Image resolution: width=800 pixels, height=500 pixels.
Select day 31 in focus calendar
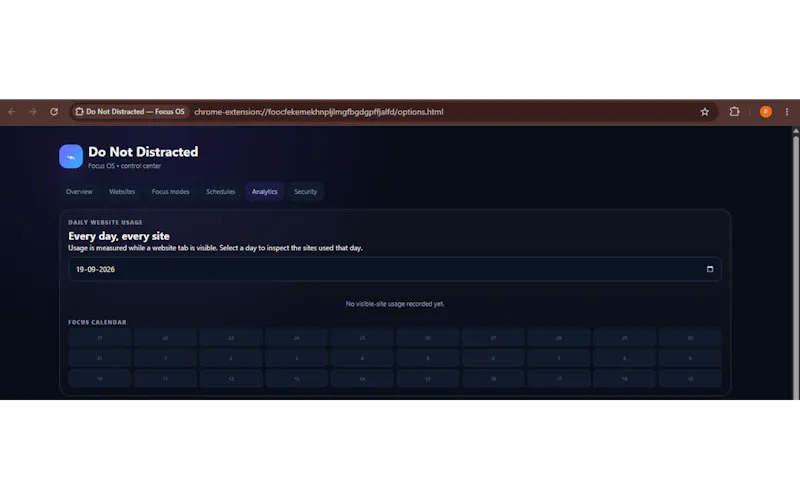pos(99,358)
